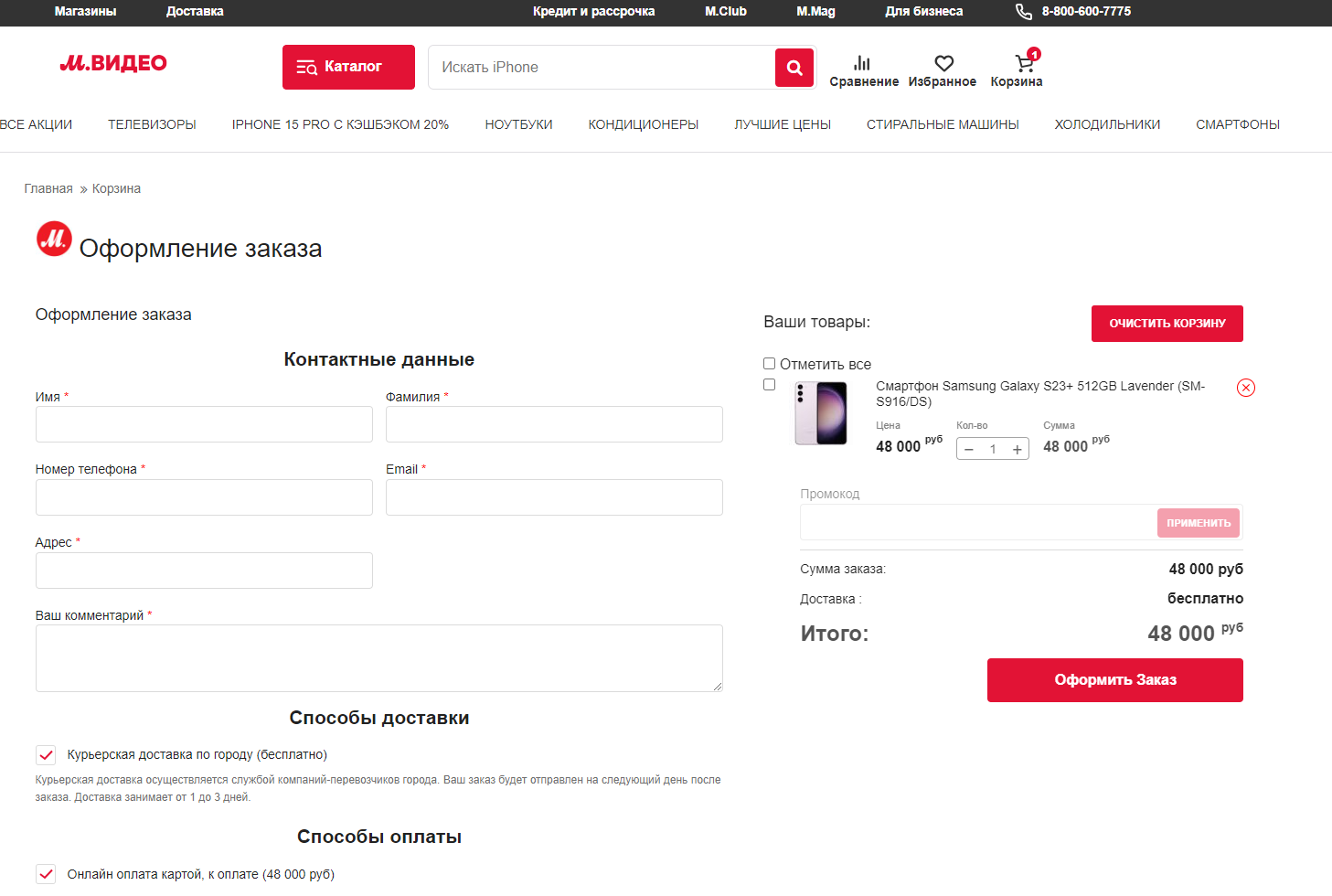Focus the Имя input field
Screen dimensions: 1332x896
pyautogui.click(x=204, y=424)
